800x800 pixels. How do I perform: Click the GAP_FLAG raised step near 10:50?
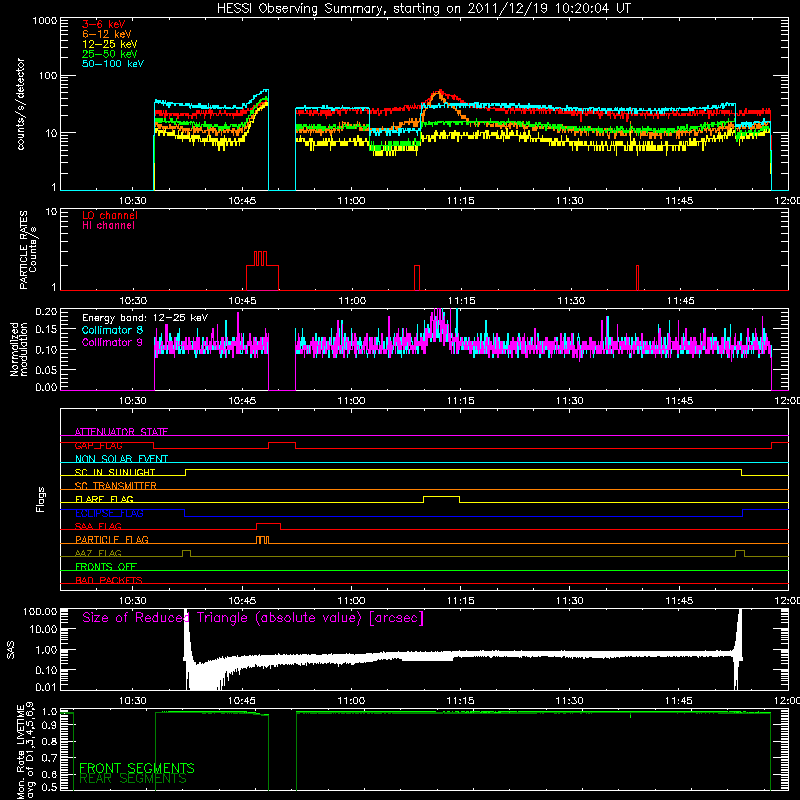pos(282,445)
